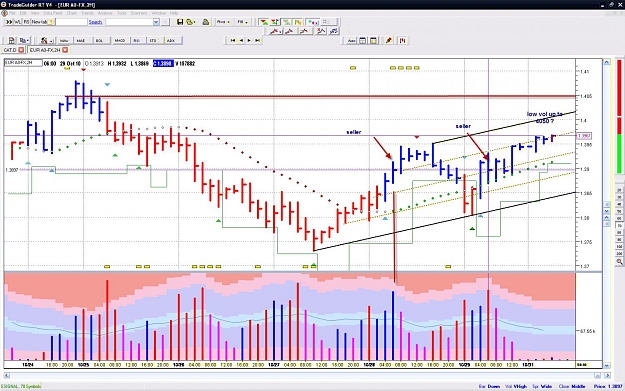Viewport: 625px width, 391px height.
Task: Click the trend line with red X icon
Action: click(x=320, y=31)
